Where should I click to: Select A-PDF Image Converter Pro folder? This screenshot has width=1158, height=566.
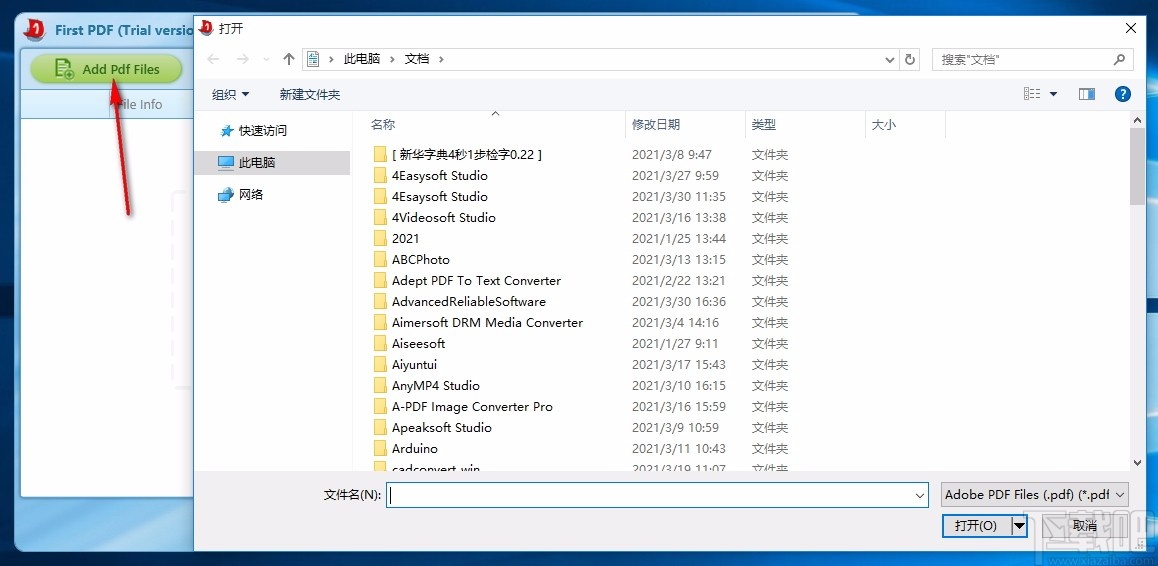click(x=472, y=406)
